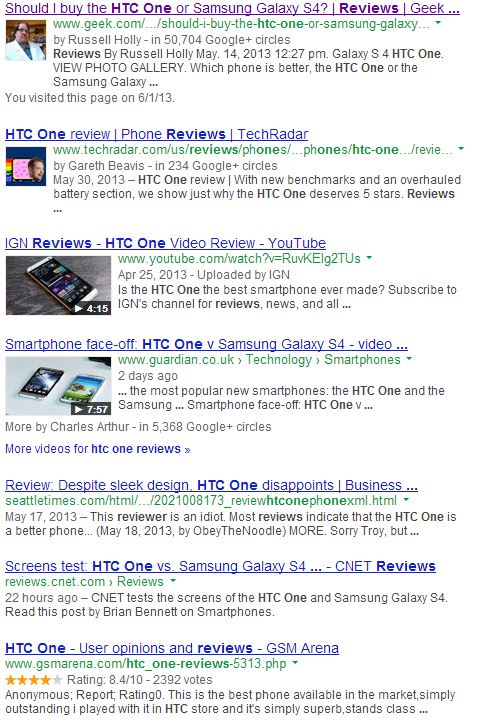Expand the geek.com URL dropdown arrow
Viewport: 498px width, 723px height.
(438, 23)
